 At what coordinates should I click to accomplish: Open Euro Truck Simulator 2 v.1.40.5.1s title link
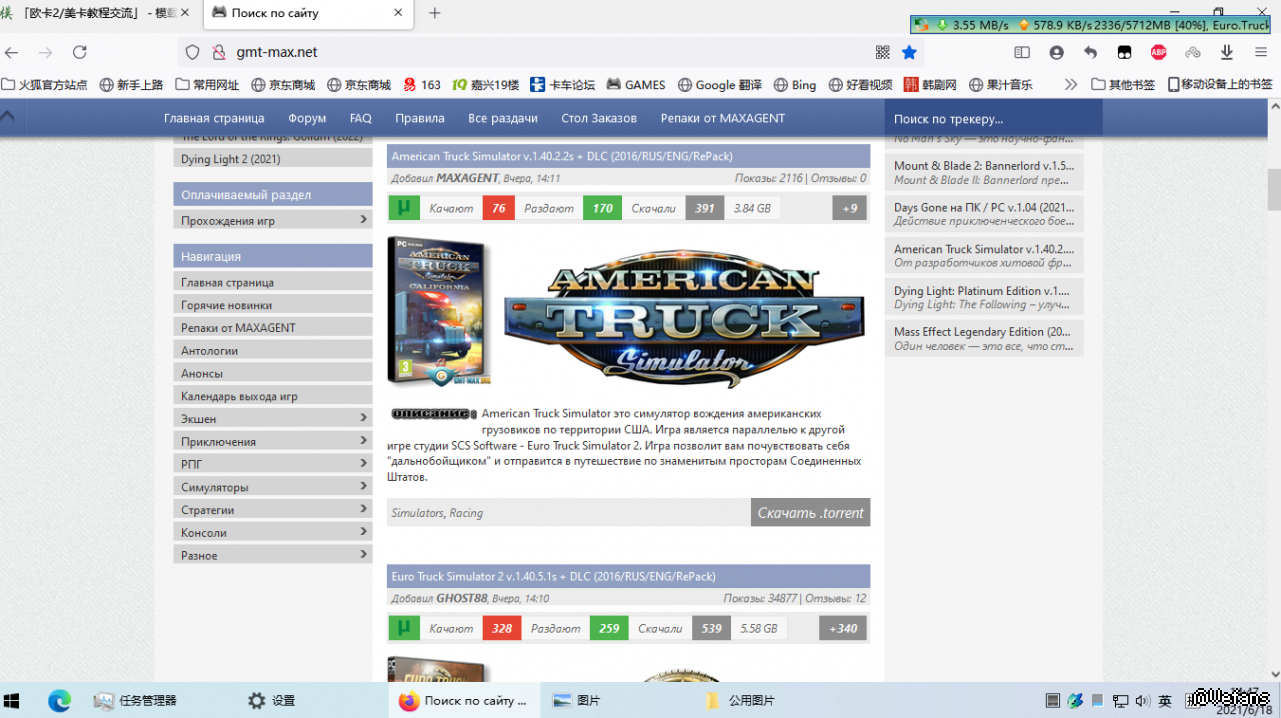pyautogui.click(x=553, y=576)
